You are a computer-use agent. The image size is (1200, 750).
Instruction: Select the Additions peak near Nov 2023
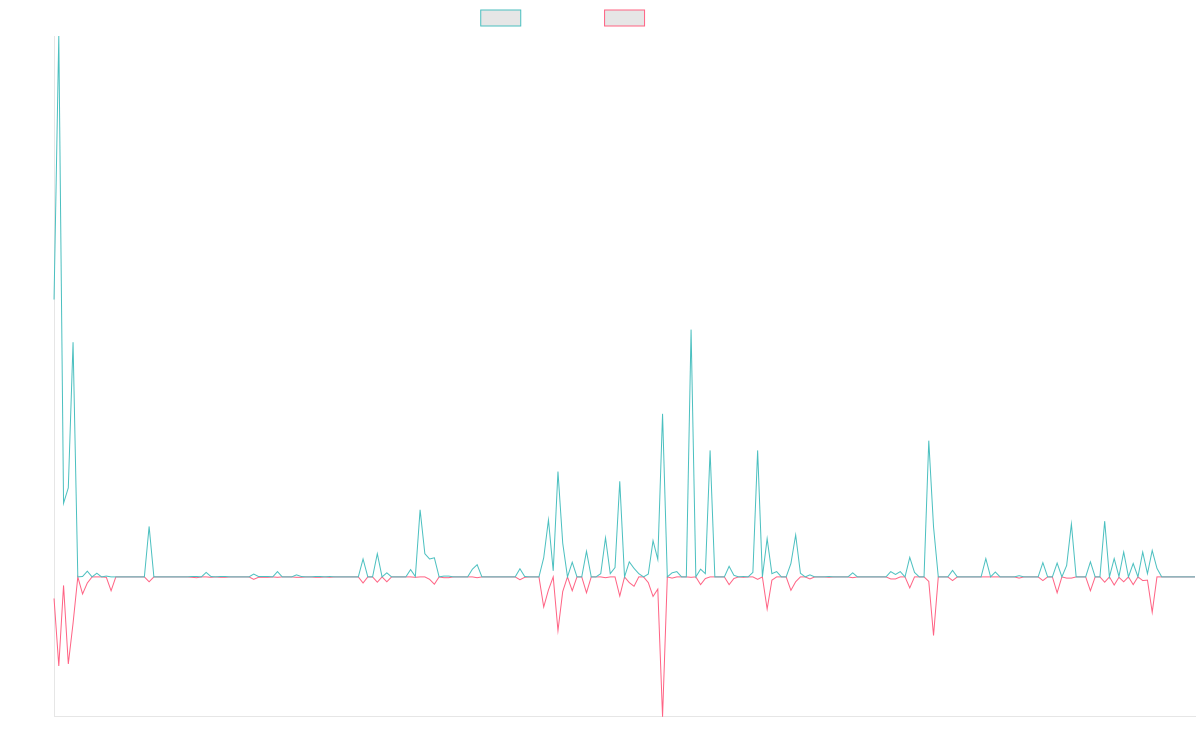click(x=758, y=451)
